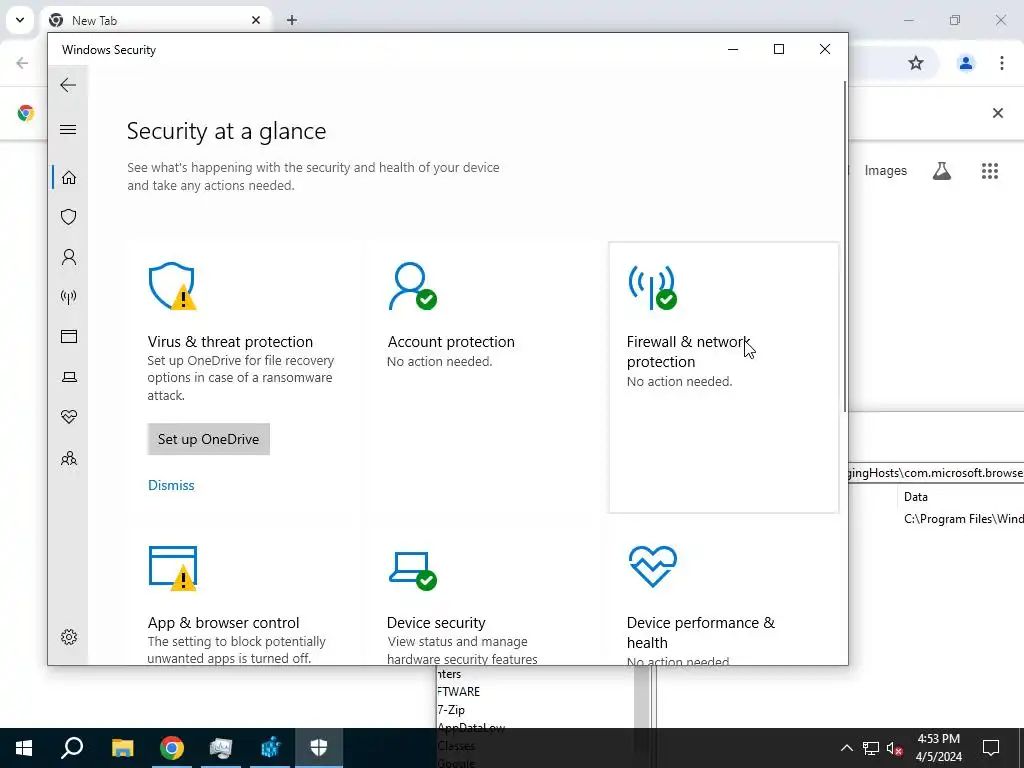
Task: Open the hamburger navigation menu
Action: pos(68,129)
